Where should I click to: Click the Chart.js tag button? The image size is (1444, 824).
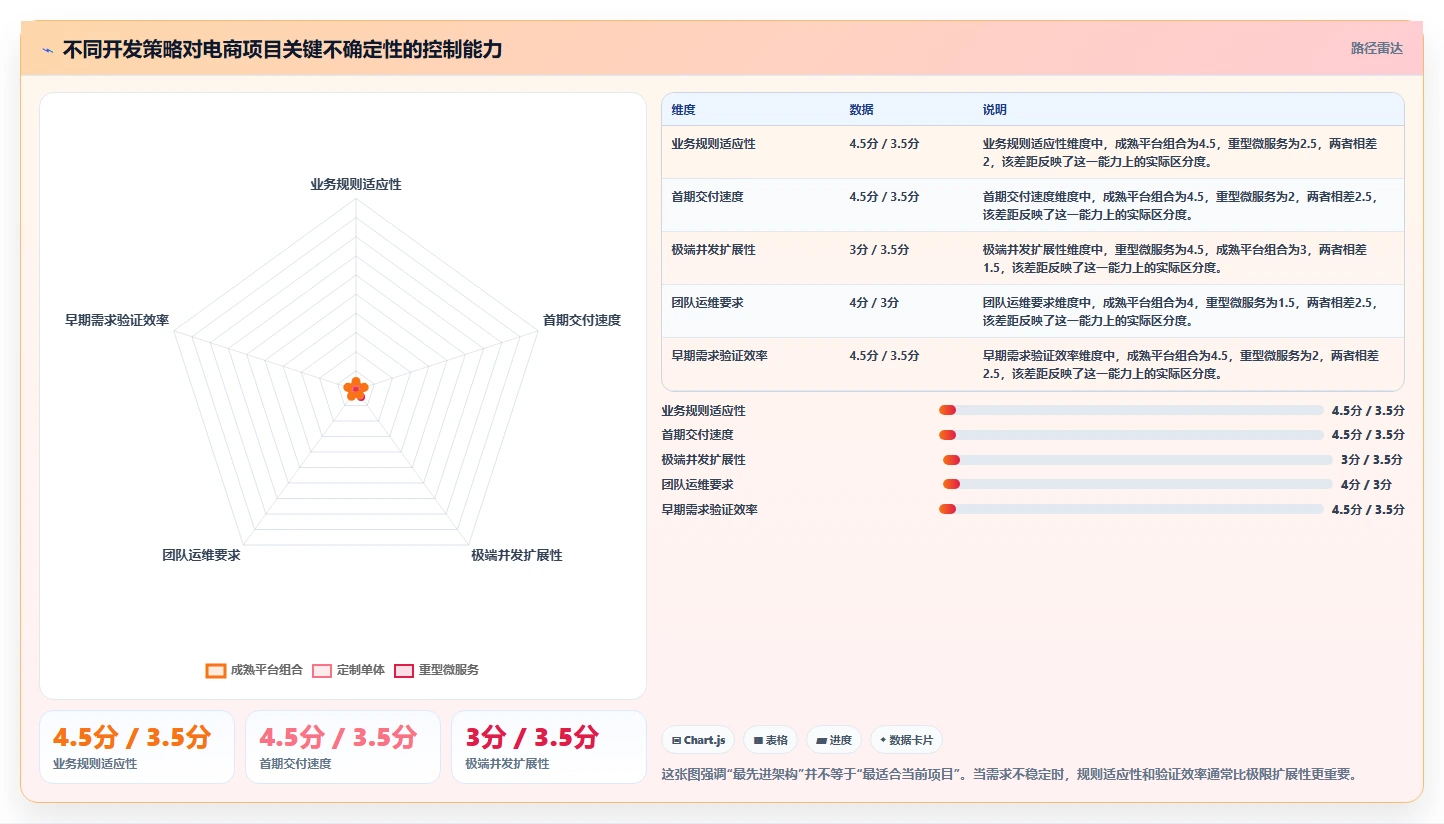pos(698,740)
